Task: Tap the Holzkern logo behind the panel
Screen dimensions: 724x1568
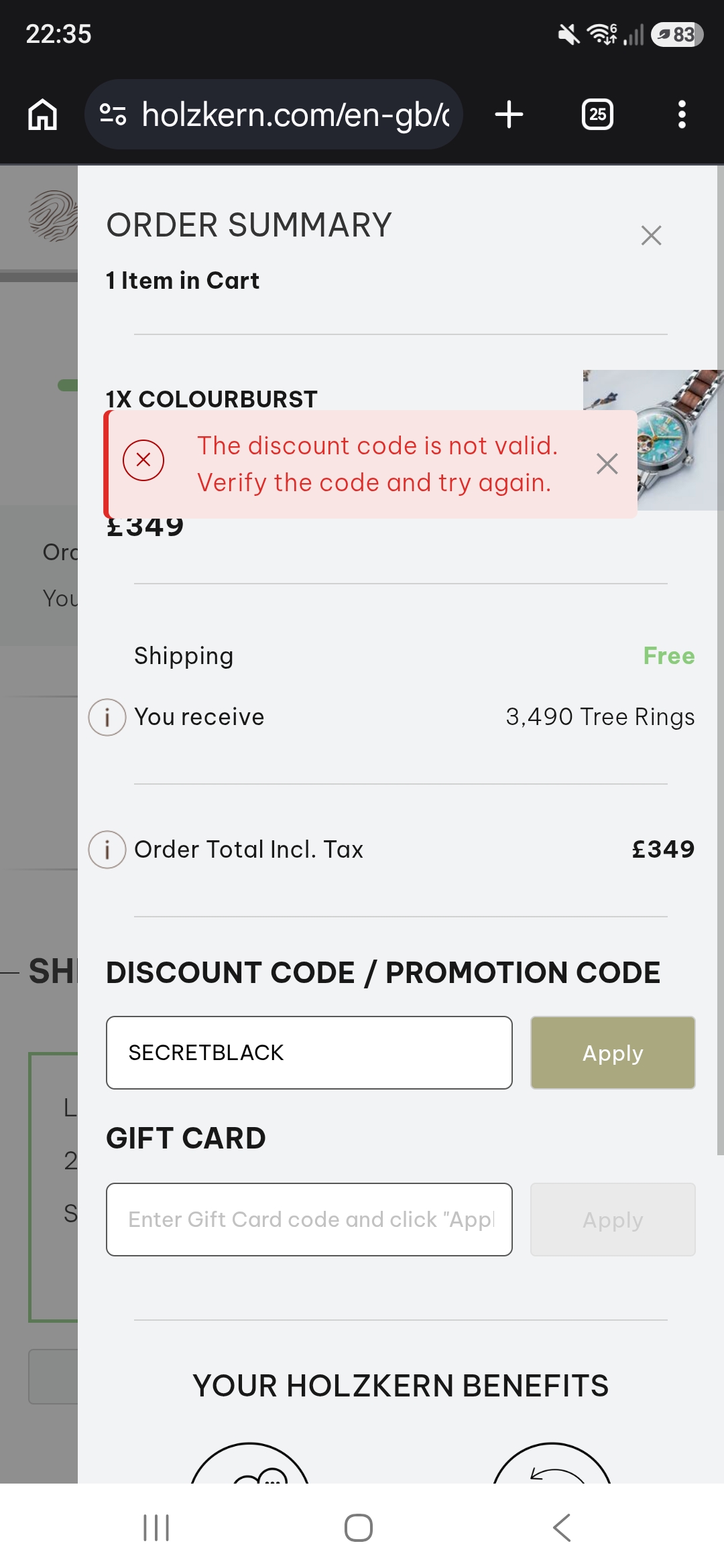Action: click(x=54, y=216)
